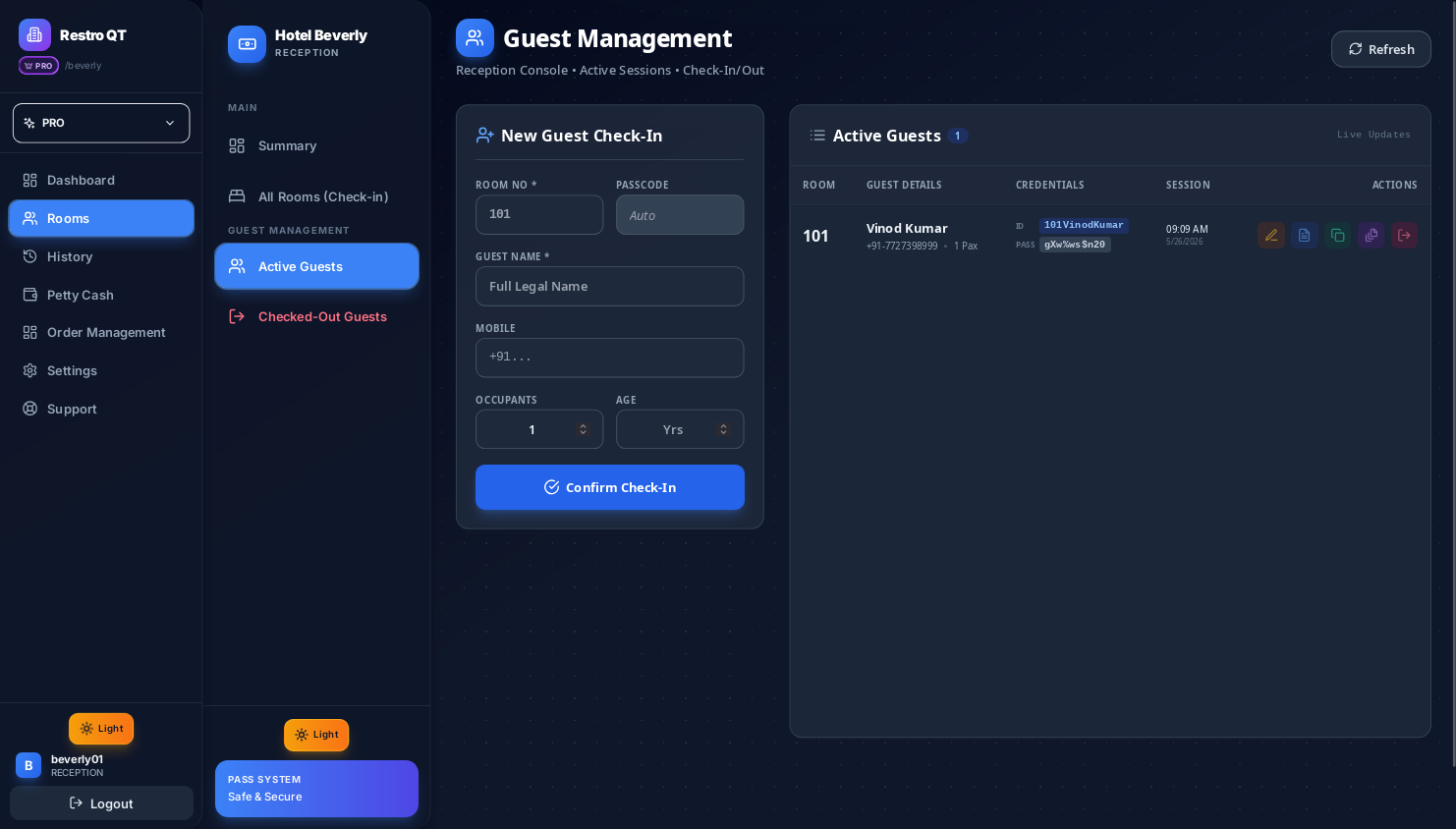Click the Checked-Out Guests exit icon
The width and height of the screenshot is (1456, 829).
pos(237,316)
